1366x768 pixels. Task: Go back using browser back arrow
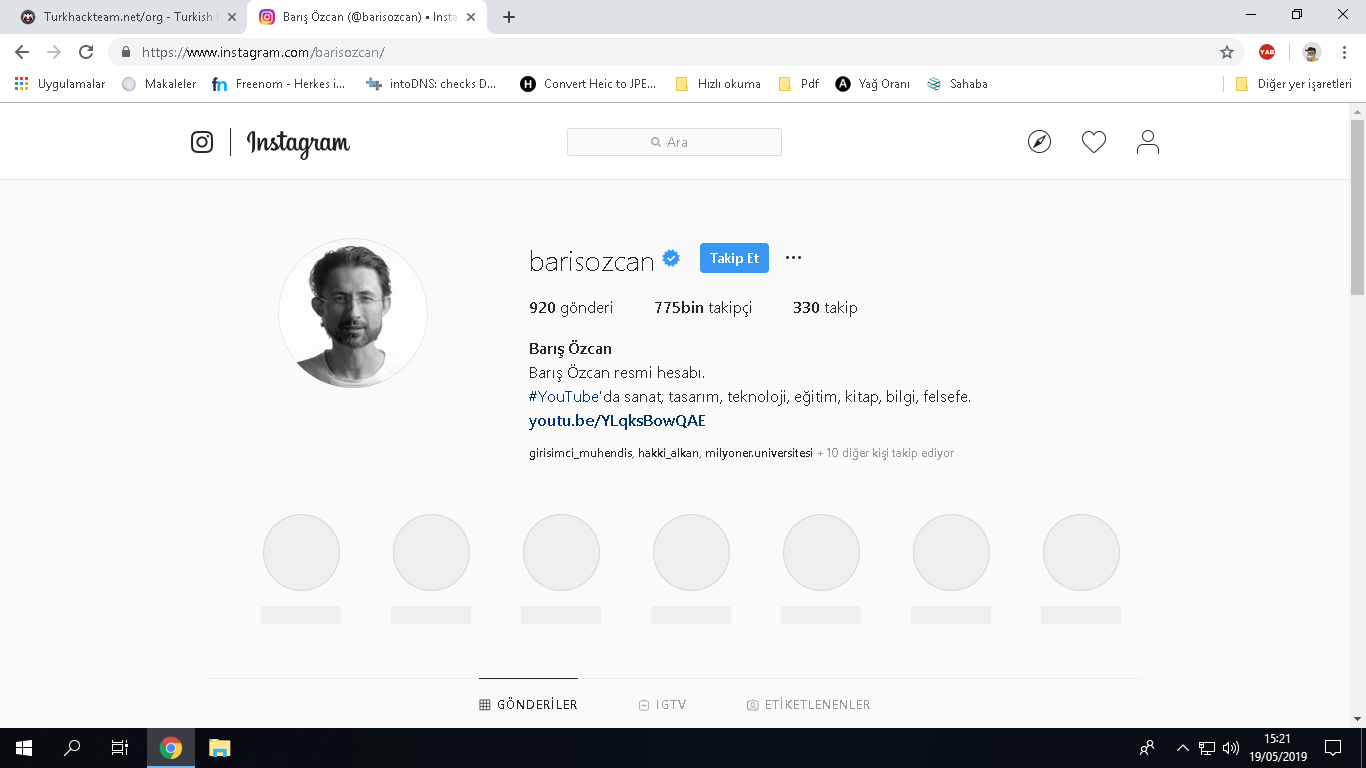22,52
